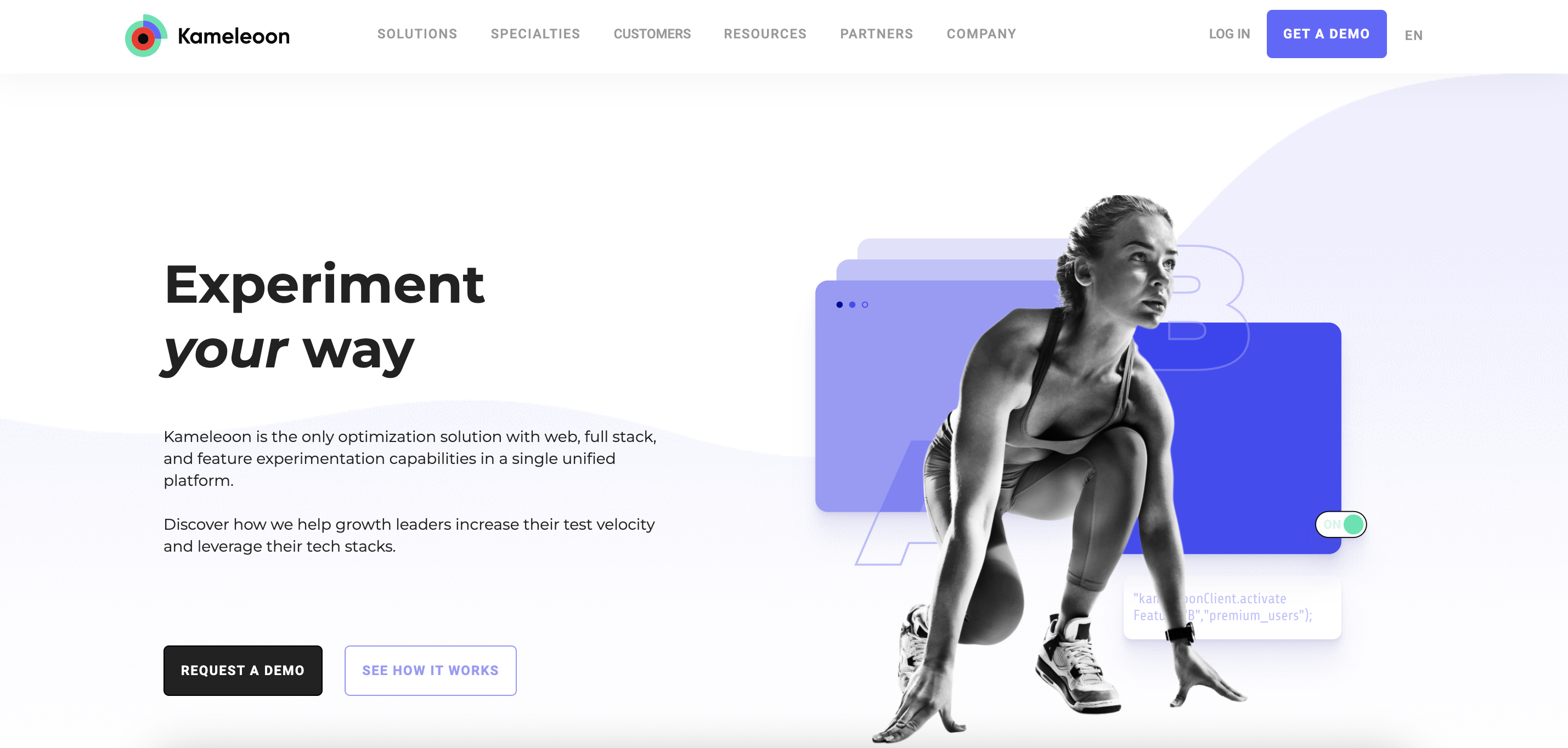Expand the Specialties navigation dropdown
This screenshot has width=1568, height=748.
coord(535,33)
